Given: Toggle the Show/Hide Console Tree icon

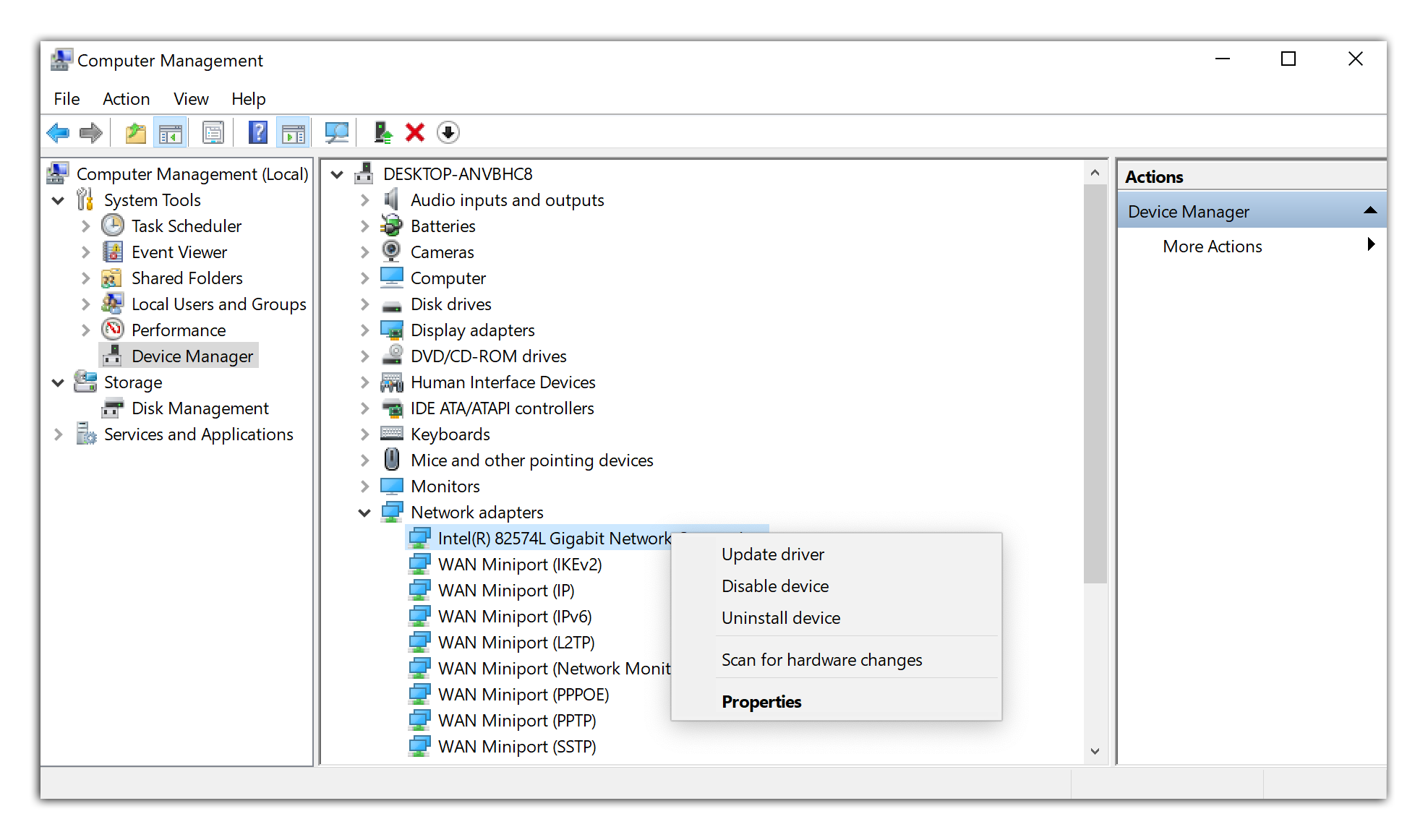Looking at the screenshot, I should click(171, 132).
